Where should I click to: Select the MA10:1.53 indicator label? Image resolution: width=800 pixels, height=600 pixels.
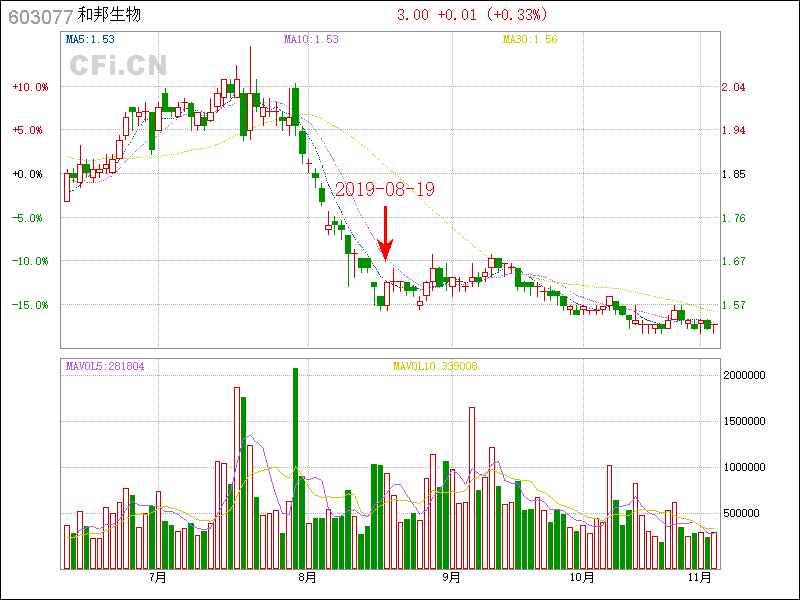pyautogui.click(x=311, y=40)
